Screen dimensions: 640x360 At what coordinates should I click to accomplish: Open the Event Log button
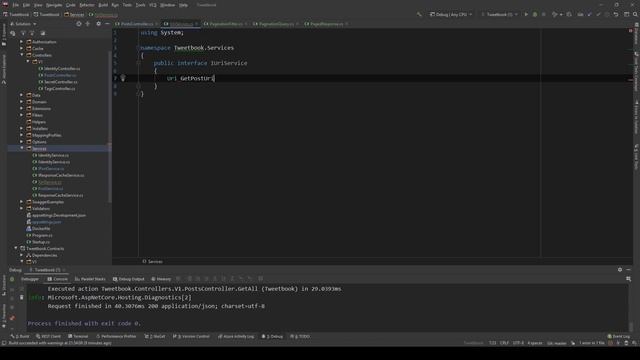[x=619, y=336]
